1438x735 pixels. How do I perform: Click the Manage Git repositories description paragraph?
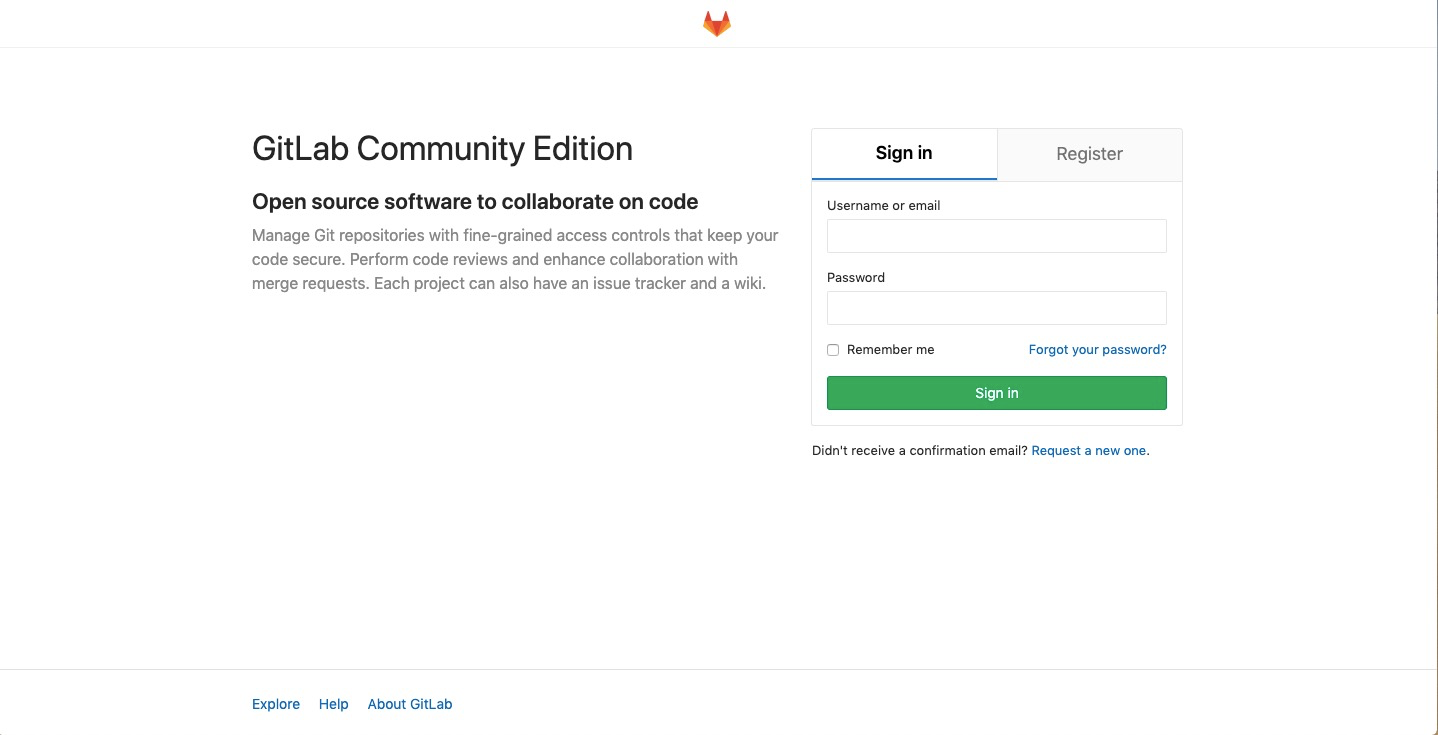[515, 260]
